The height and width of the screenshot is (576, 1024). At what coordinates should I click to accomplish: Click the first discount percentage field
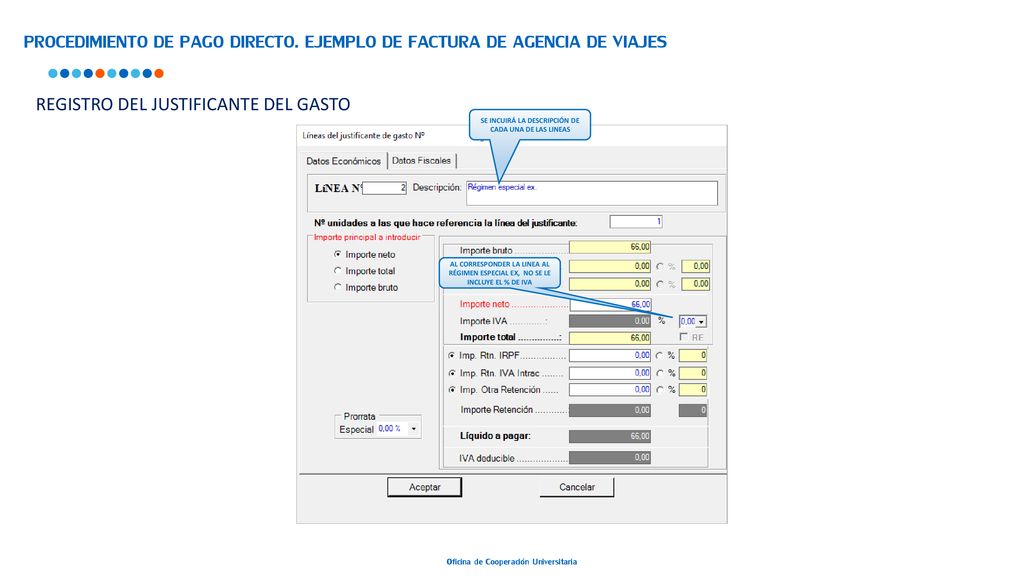pos(695,266)
